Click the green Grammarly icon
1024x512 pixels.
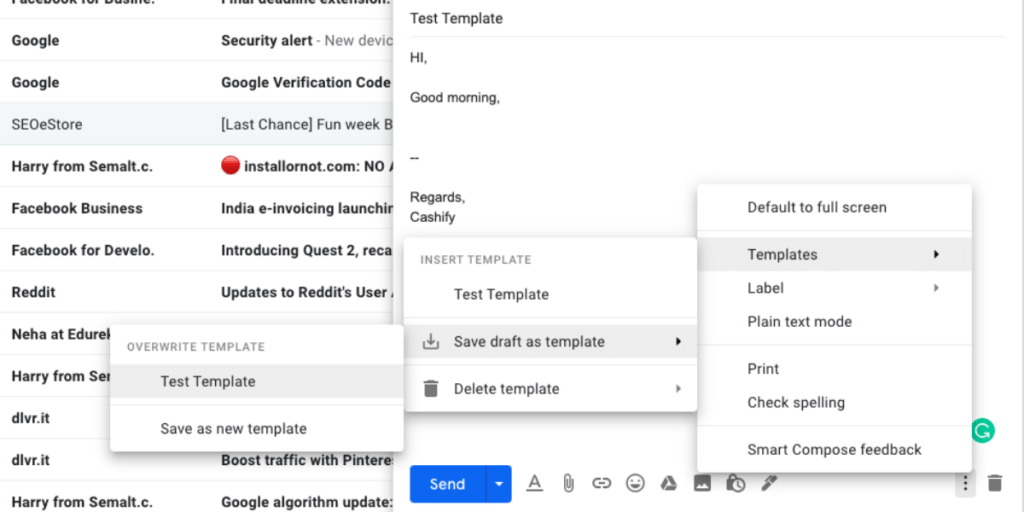(983, 430)
